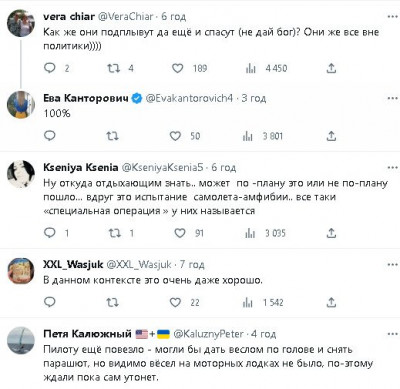The height and width of the screenshot is (389, 400).
Task: Reply to vera chiar's tweet
Action: (50, 68)
